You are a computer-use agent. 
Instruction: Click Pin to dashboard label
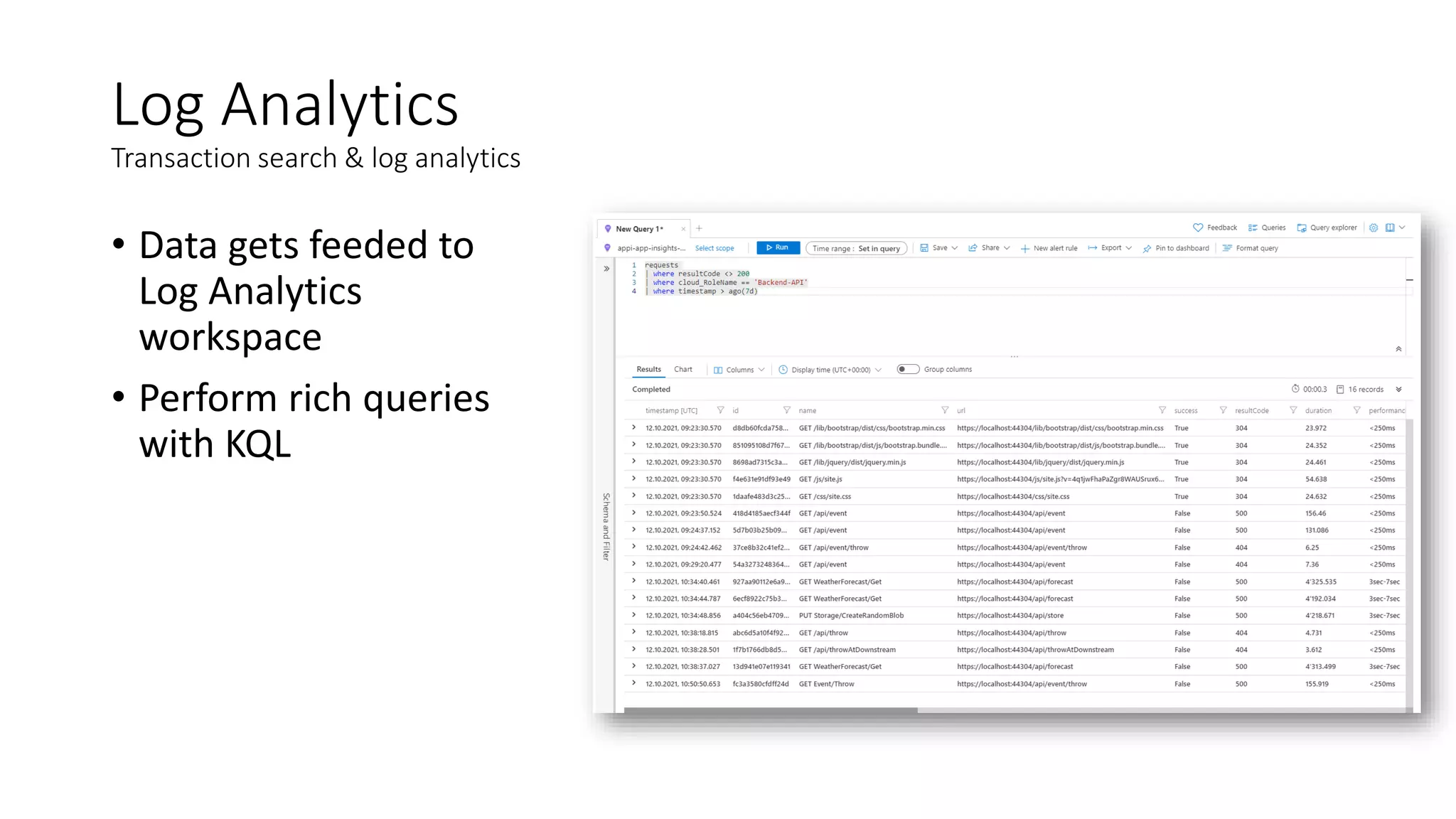click(x=1182, y=248)
